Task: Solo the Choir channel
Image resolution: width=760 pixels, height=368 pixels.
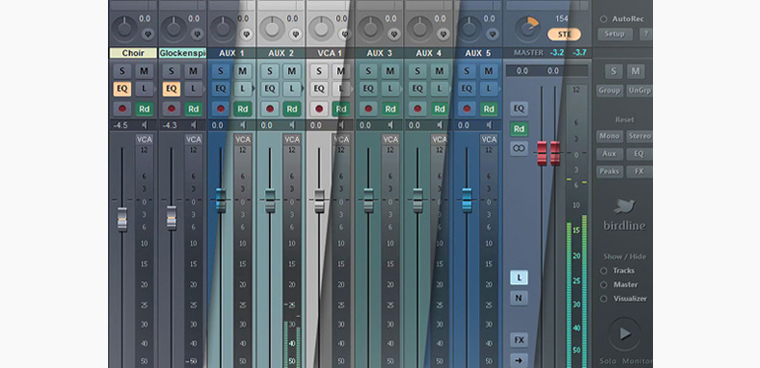Action: point(122,71)
